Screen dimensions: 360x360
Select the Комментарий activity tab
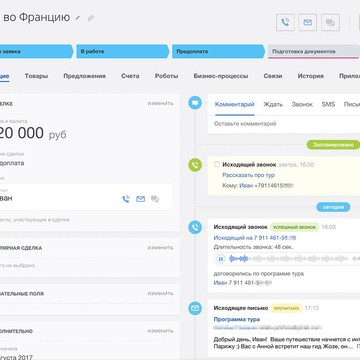tap(235, 104)
